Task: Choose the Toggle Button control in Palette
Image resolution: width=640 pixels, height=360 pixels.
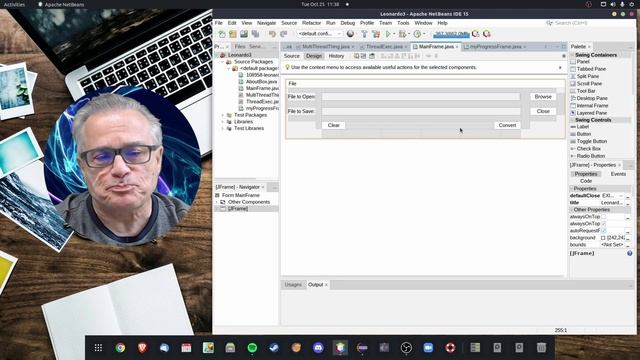Action: point(591,141)
